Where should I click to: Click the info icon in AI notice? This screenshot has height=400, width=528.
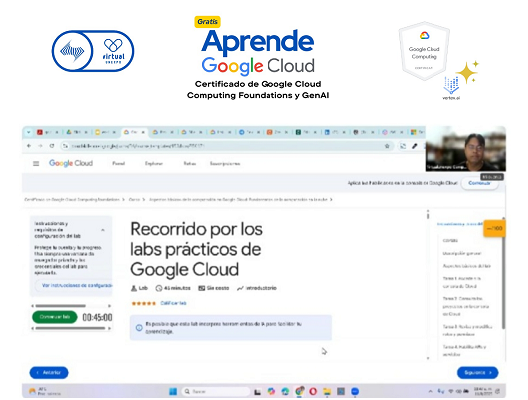pyautogui.click(x=139, y=328)
